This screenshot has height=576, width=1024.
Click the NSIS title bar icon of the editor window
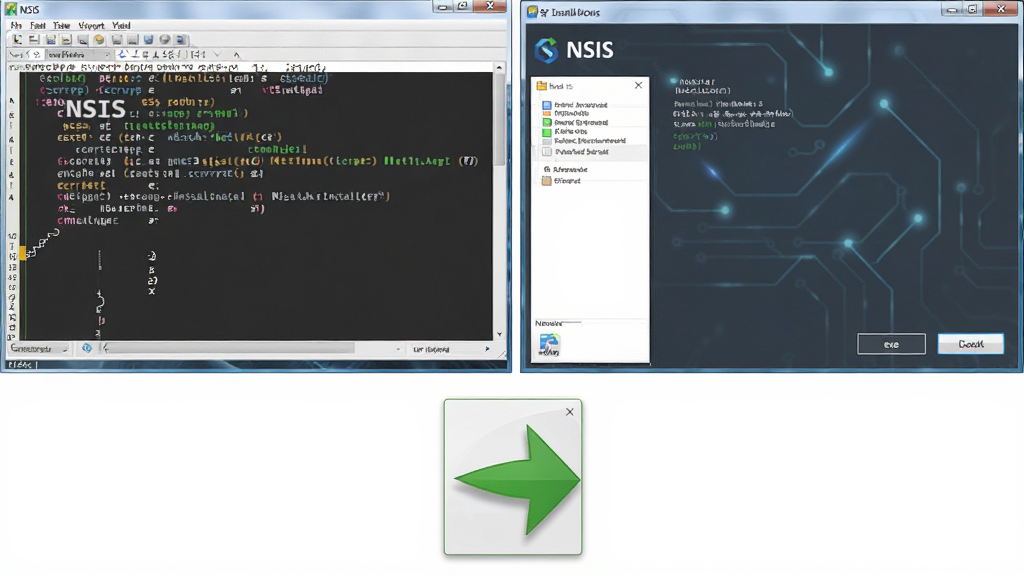[x=10, y=9]
